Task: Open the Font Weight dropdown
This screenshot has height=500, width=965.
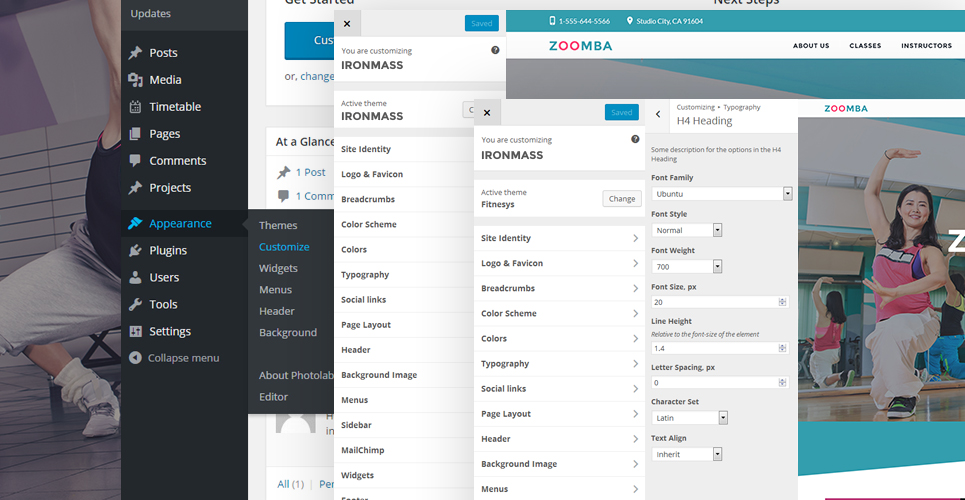Action: [x=687, y=267]
